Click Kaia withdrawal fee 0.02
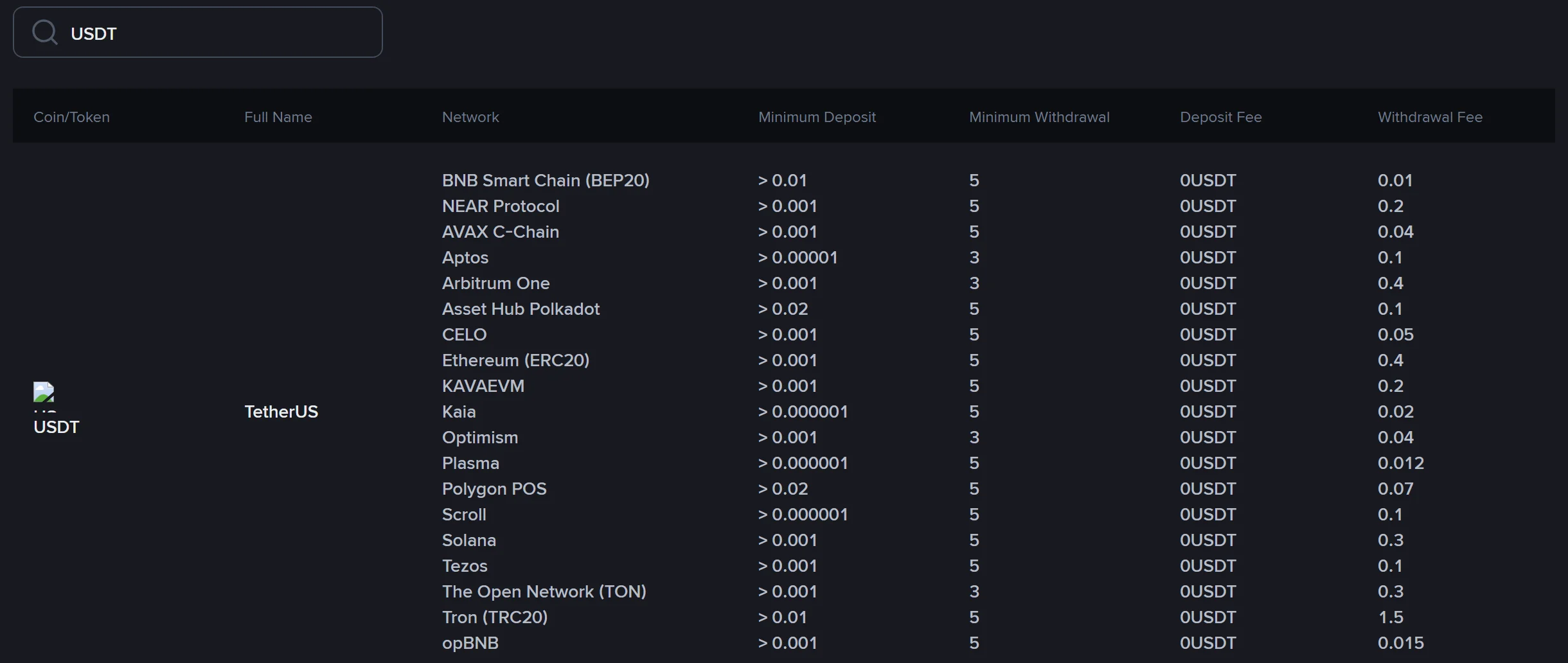The image size is (1568, 663). (x=1396, y=412)
